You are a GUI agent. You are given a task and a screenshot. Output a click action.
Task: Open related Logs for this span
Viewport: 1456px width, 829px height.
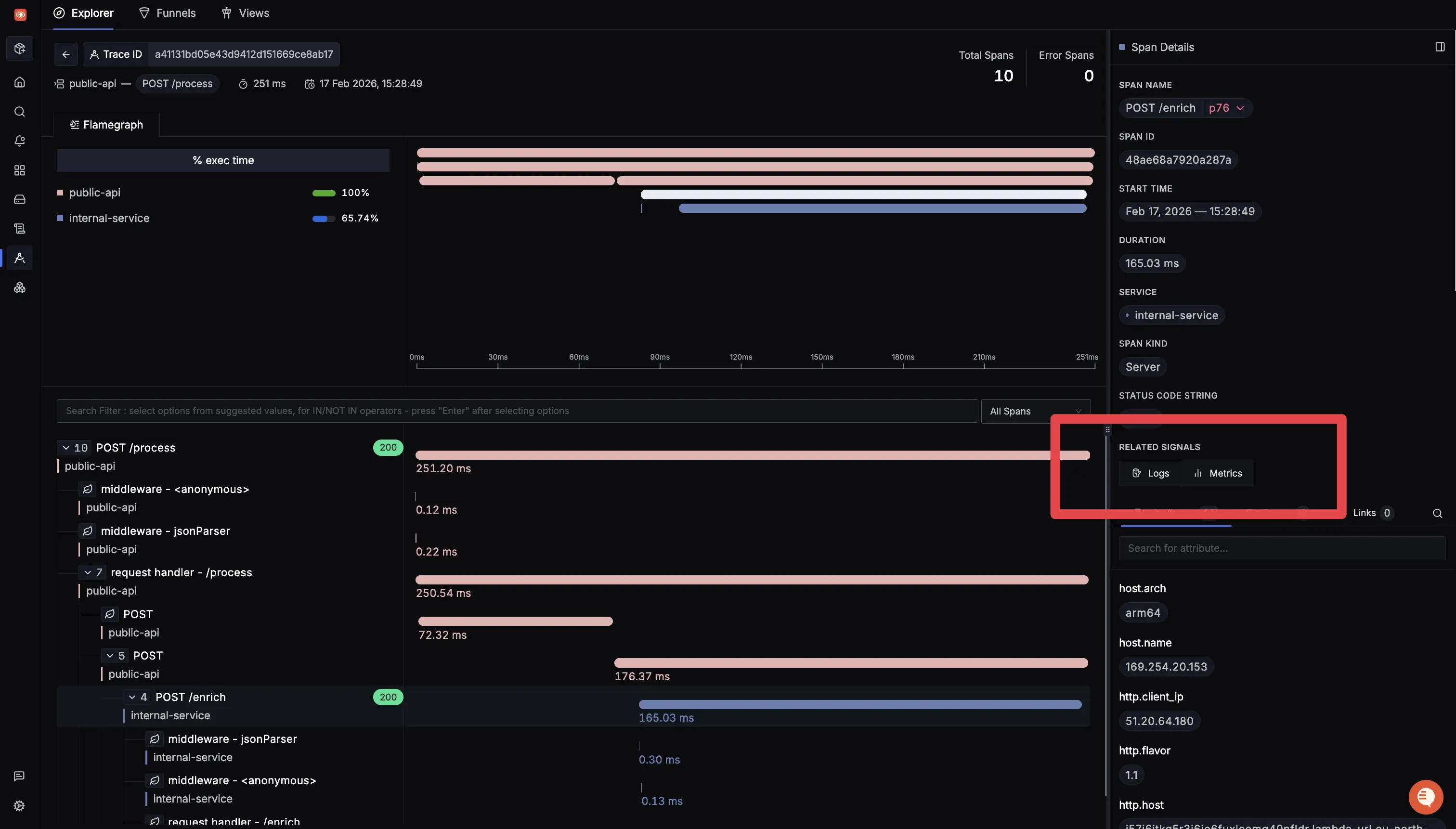pyautogui.click(x=1150, y=473)
